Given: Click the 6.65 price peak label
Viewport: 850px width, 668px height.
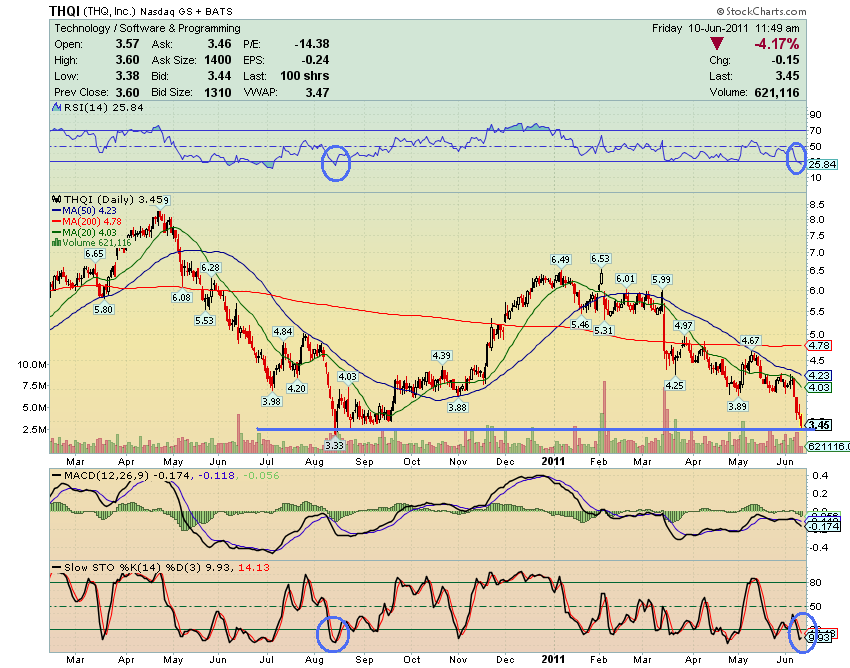Looking at the screenshot, I should (94, 254).
